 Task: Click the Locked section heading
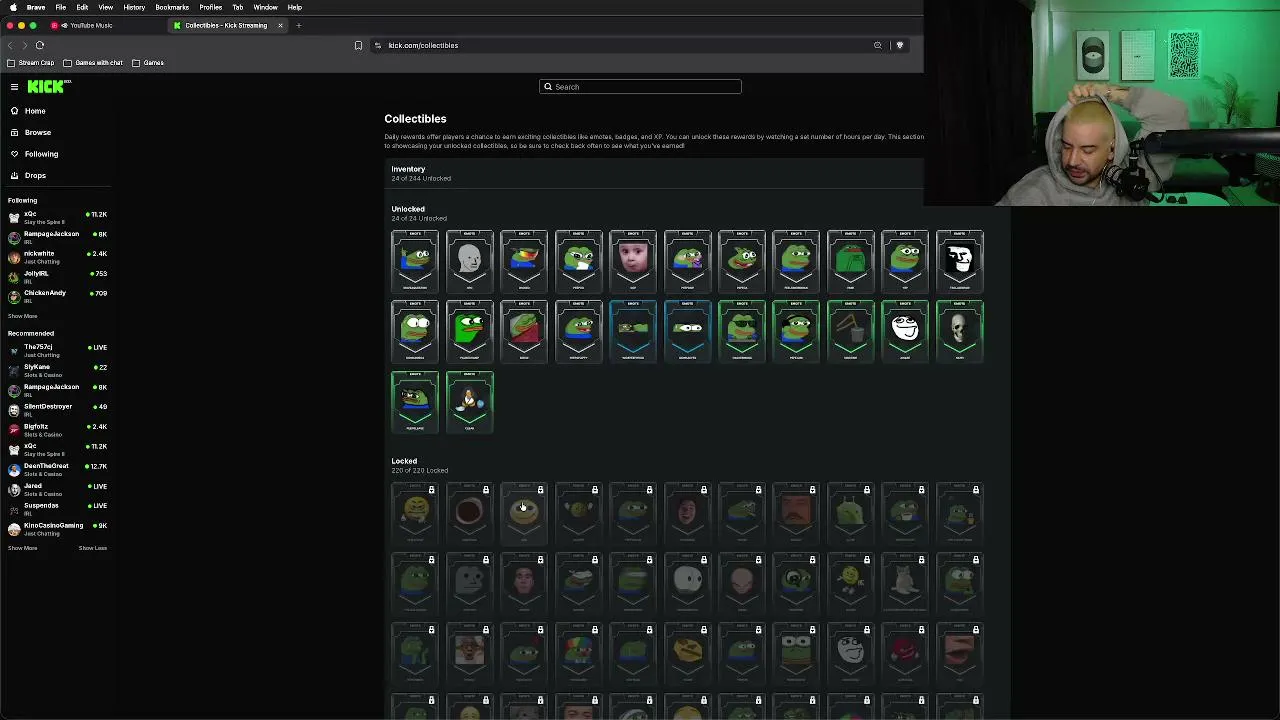pos(404,461)
